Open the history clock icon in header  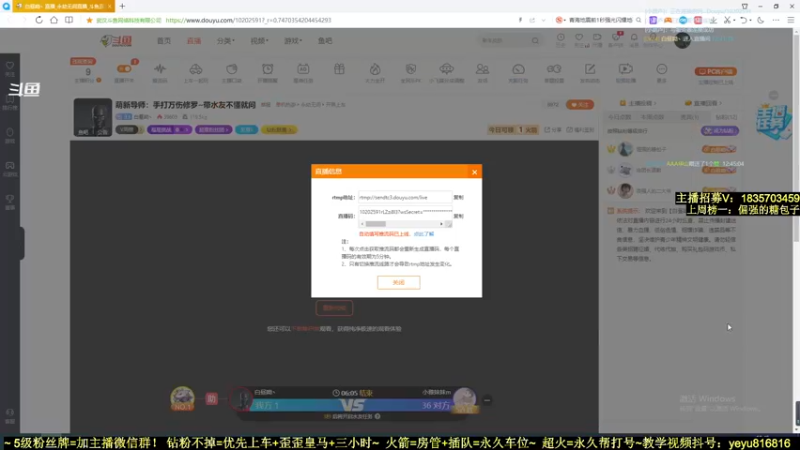pos(560,38)
